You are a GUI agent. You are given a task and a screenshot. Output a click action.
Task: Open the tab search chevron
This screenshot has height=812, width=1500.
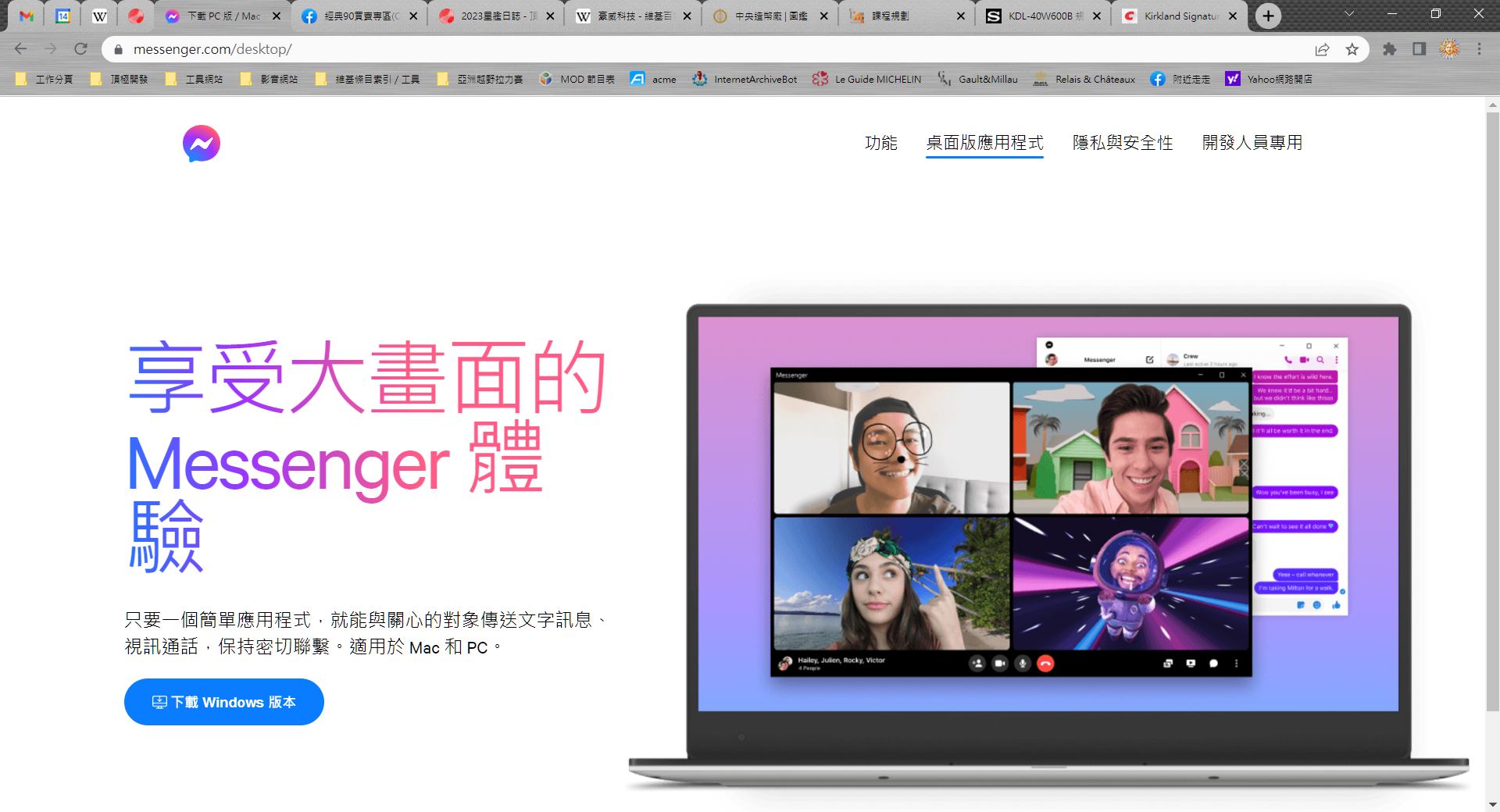[x=1350, y=14]
